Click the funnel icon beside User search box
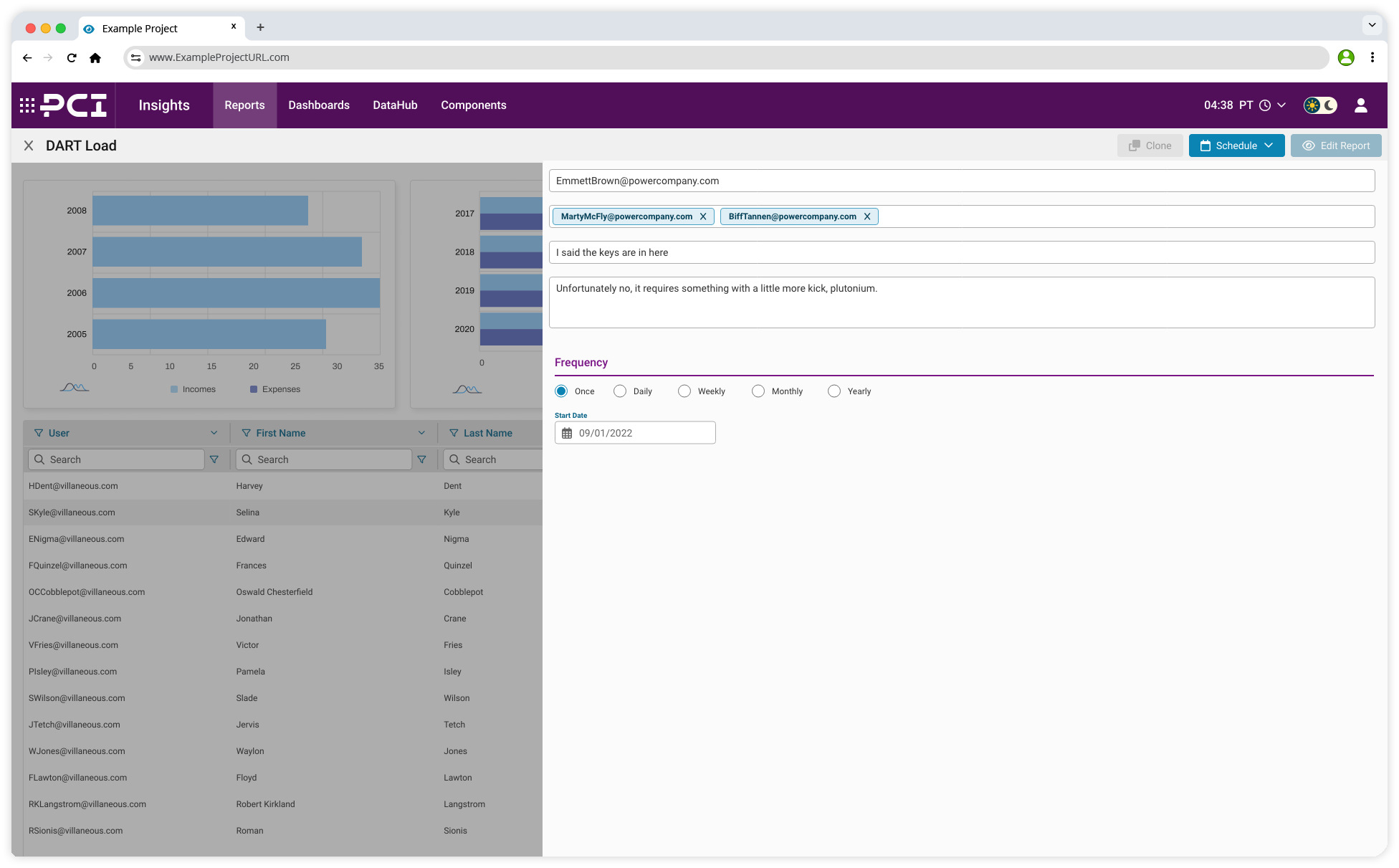The width and height of the screenshot is (1399, 868). (x=214, y=459)
